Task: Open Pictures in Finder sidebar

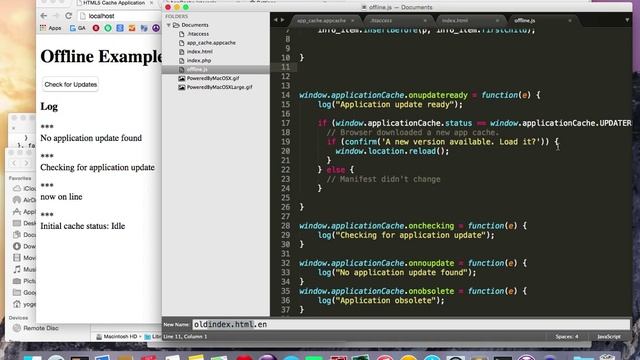Action: pyautogui.click(x=24, y=281)
